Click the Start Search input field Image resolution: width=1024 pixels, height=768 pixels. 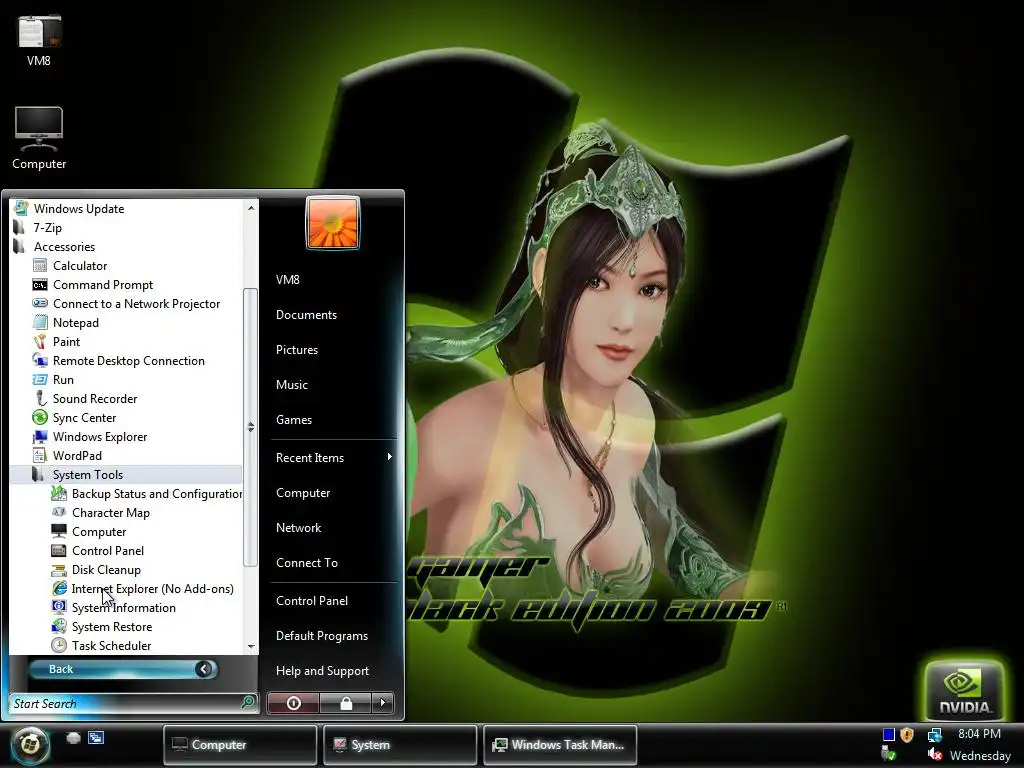point(126,703)
